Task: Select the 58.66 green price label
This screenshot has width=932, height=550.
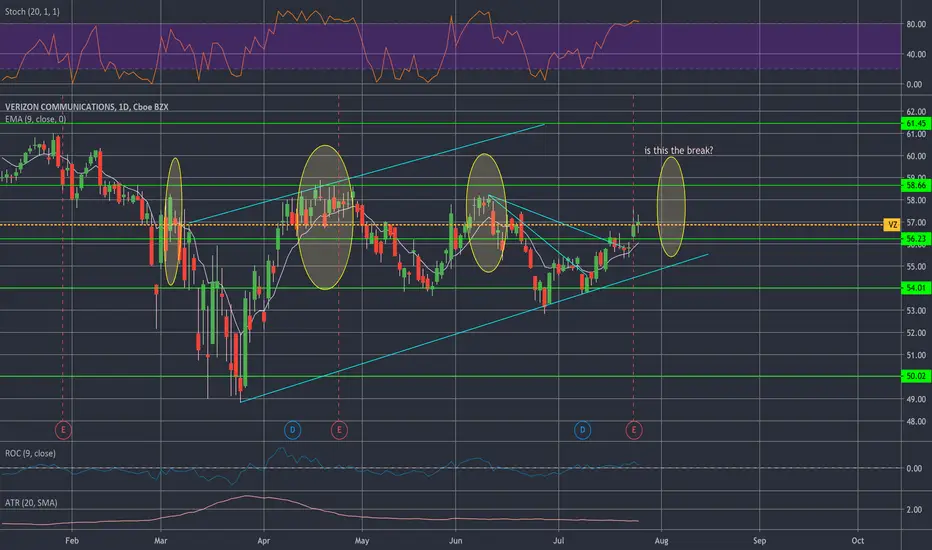Action: (915, 186)
